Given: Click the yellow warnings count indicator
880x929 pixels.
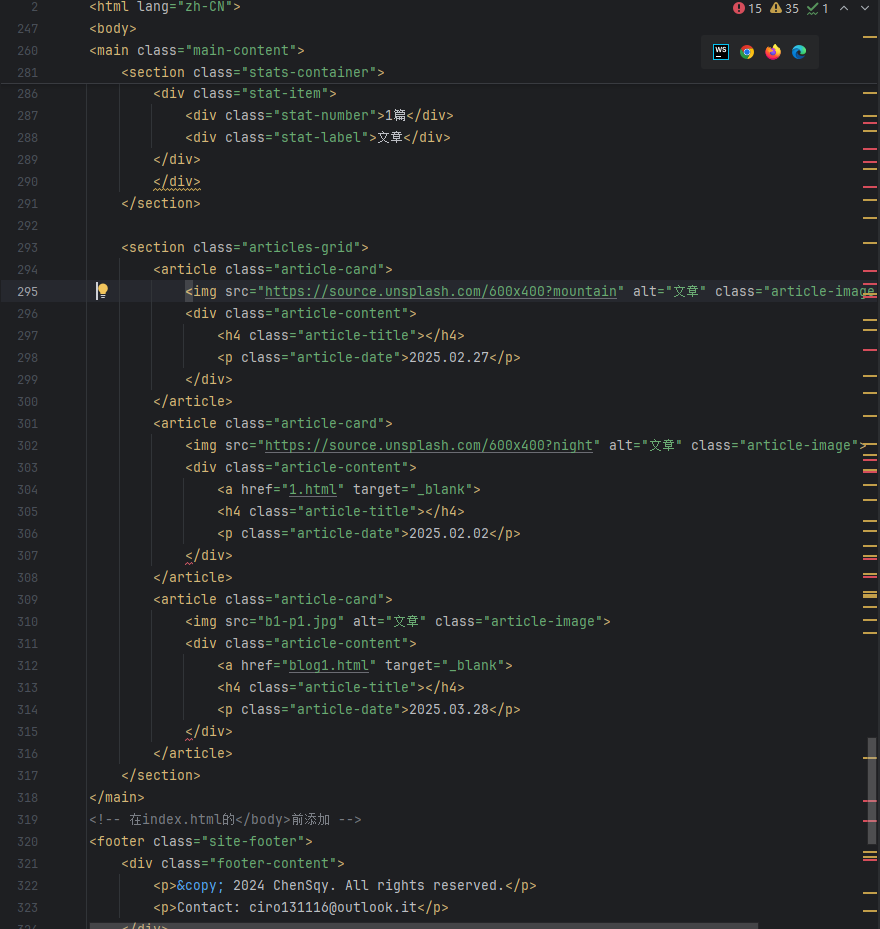Looking at the screenshot, I should [x=785, y=8].
